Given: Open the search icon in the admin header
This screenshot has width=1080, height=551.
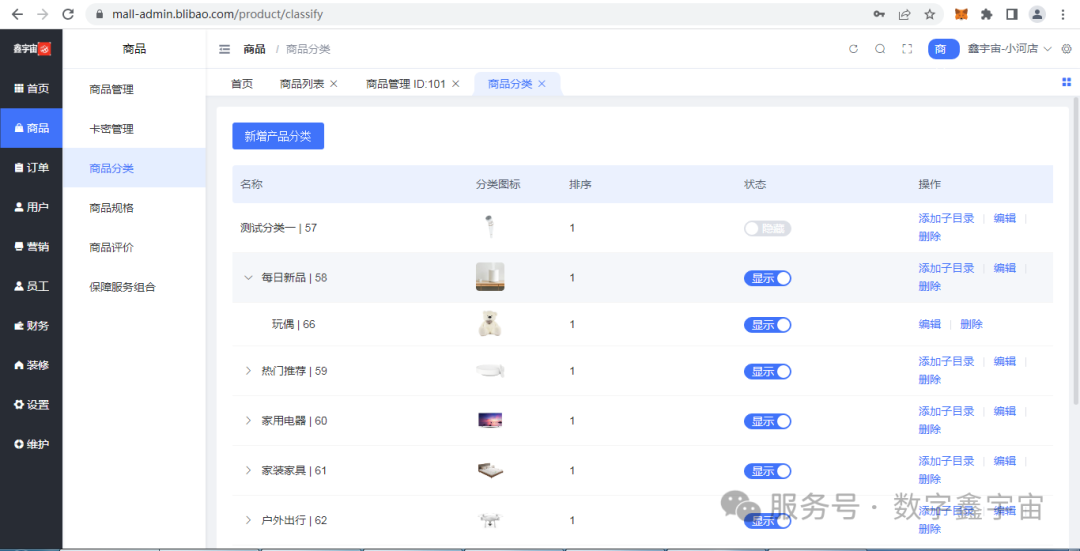Looking at the screenshot, I should point(880,49).
